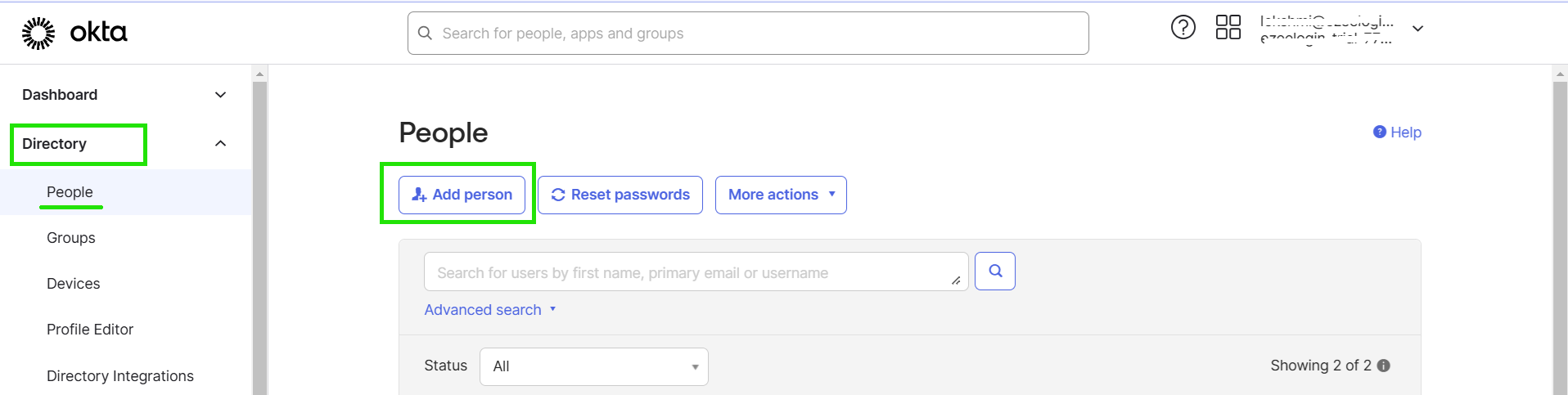Click the Add person icon
1568x395 pixels.
click(x=419, y=195)
